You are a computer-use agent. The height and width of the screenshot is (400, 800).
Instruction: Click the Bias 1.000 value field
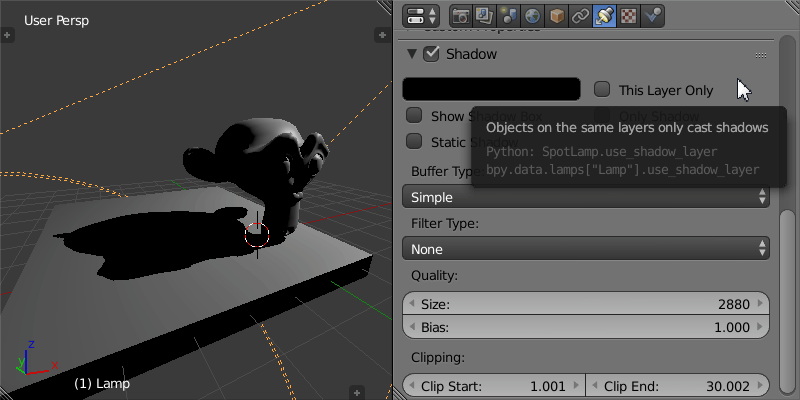point(586,327)
